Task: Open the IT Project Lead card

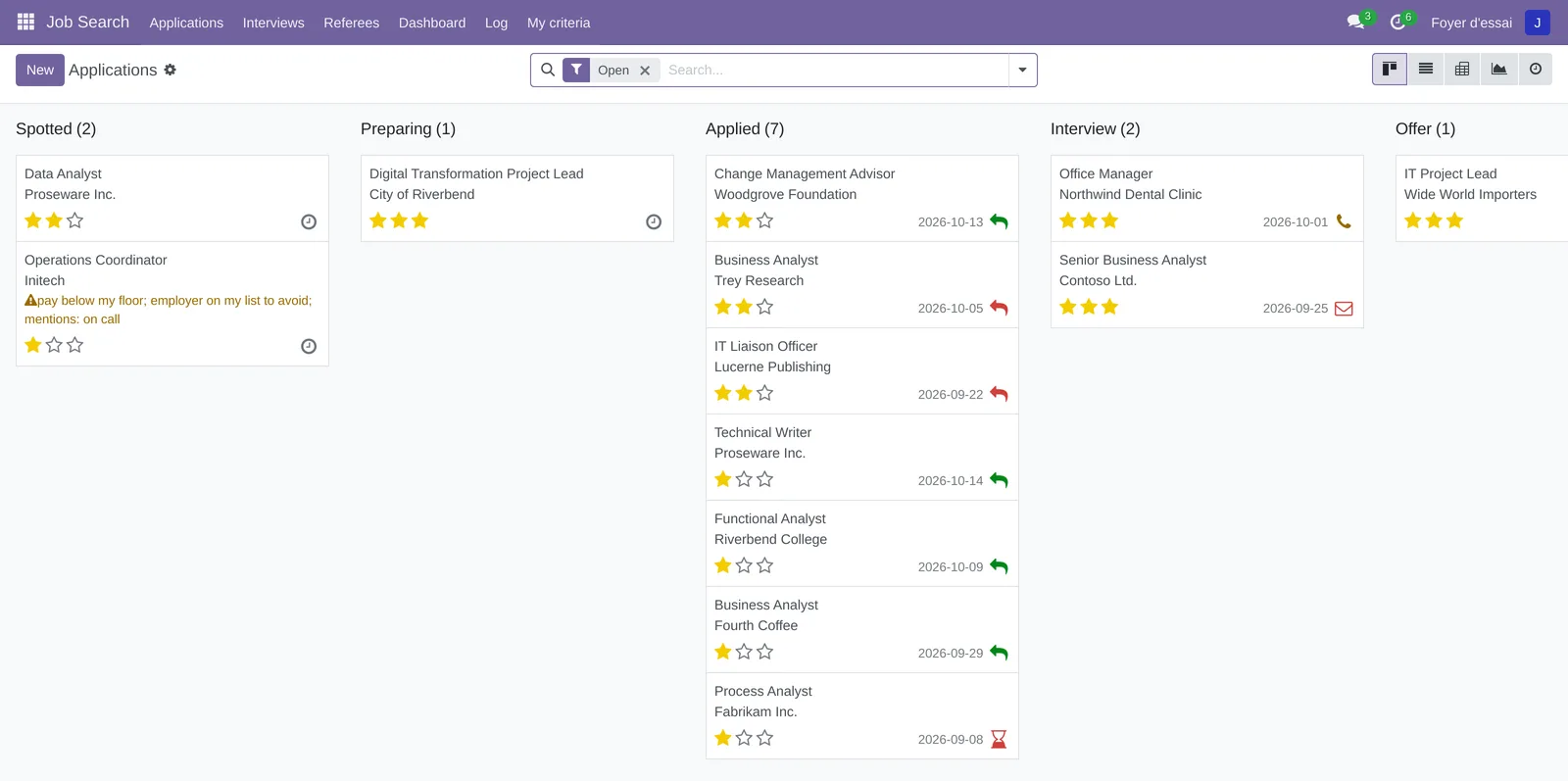Action: [1482, 198]
